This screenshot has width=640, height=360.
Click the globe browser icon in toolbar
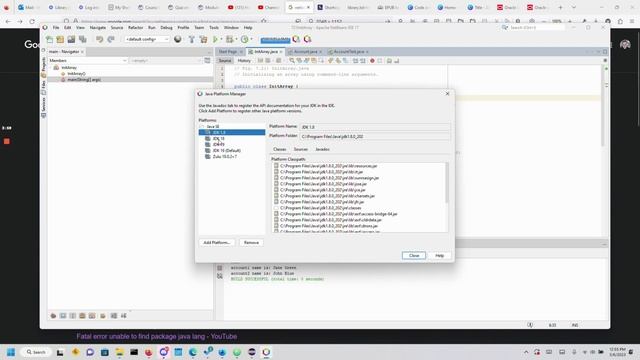[x=178, y=39]
